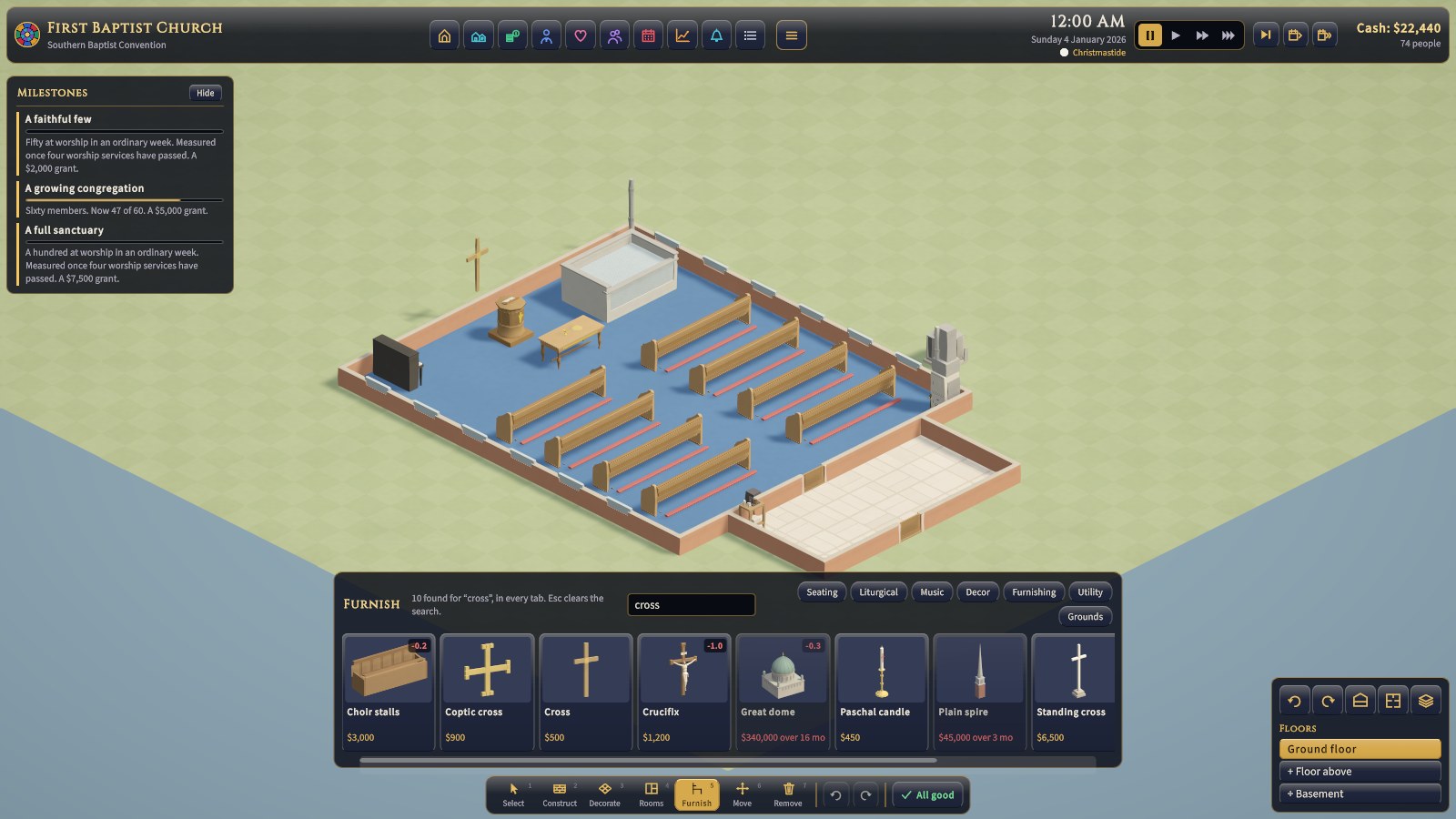The width and height of the screenshot is (1456, 819).
Task: Open the Utility category tab
Action: pyautogui.click(x=1090, y=592)
